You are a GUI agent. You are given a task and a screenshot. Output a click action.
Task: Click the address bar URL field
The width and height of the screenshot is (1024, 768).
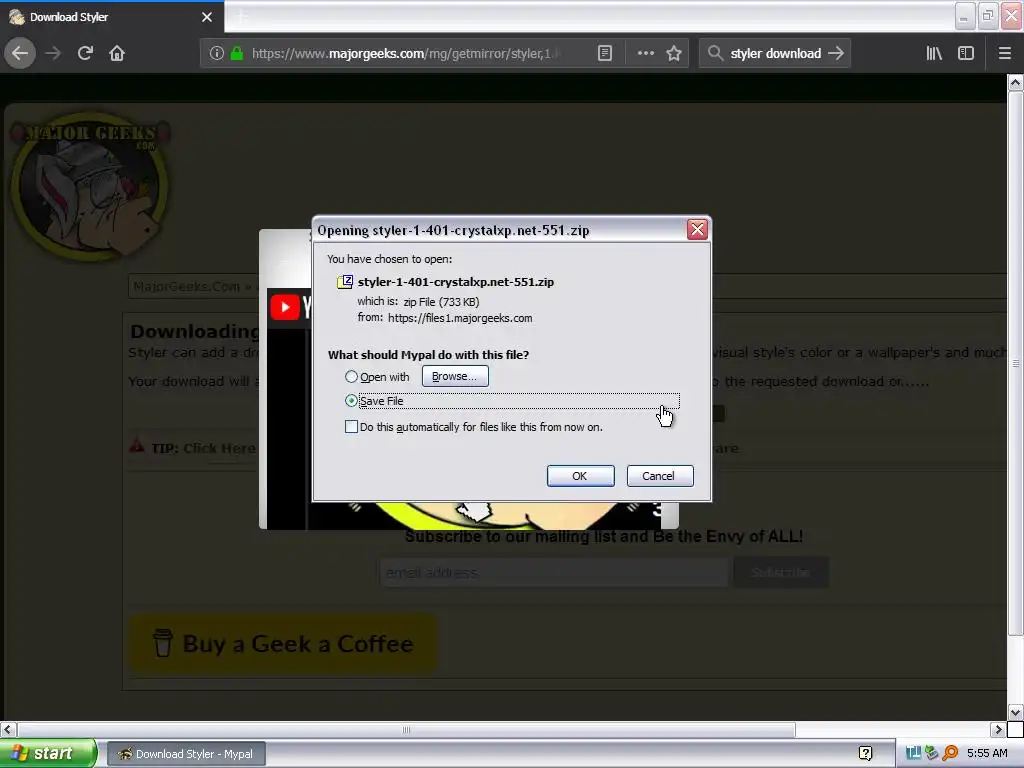[x=405, y=54]
